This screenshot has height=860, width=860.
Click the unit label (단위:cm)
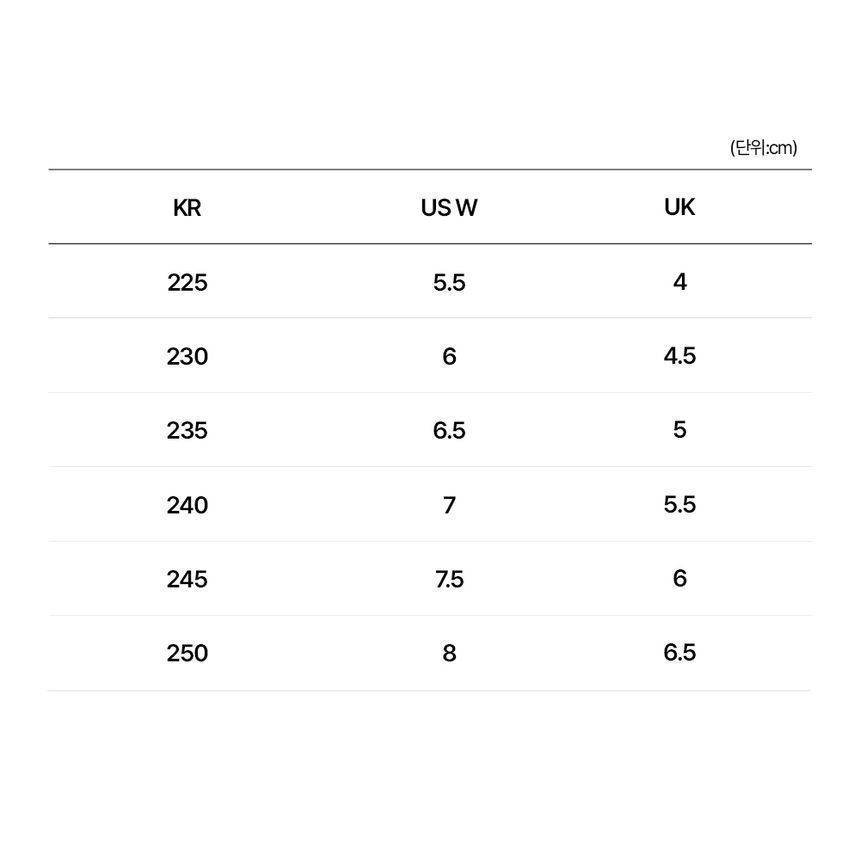(x=763, y=148)
